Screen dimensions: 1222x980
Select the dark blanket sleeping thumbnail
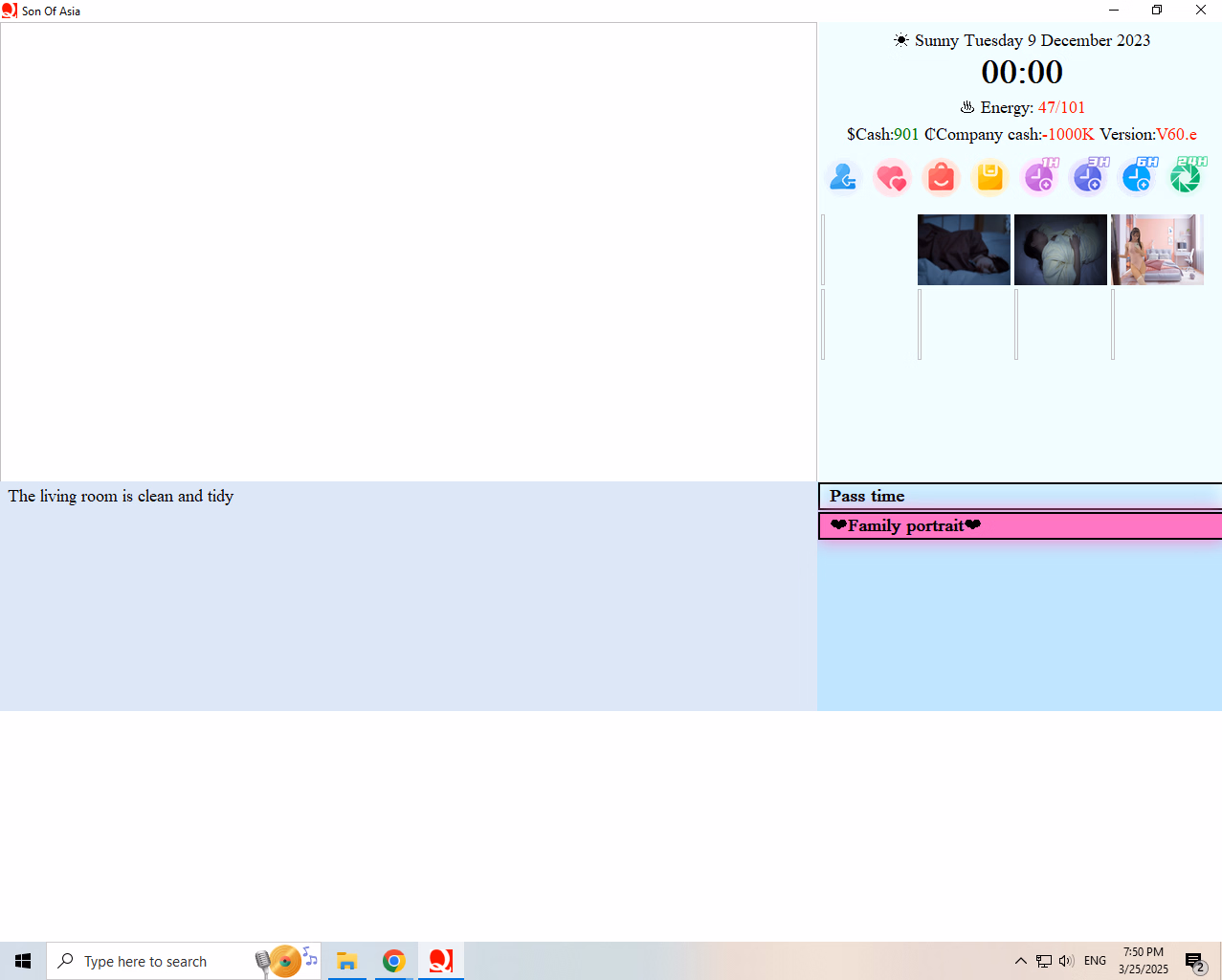point(964,250)
